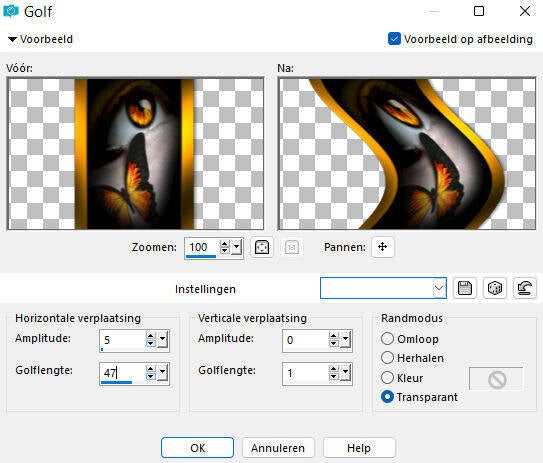Reset settings to default icon
Screen dimensions: 543x463
click(x=525, y=288)
